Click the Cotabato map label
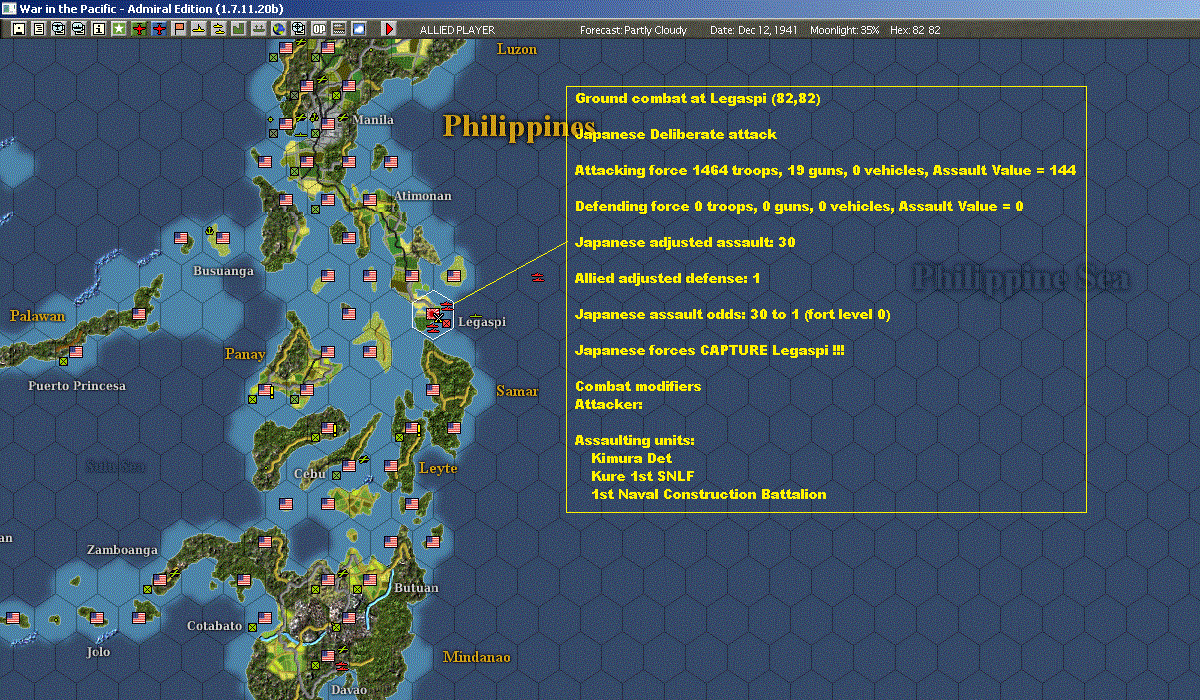1200x700 pixels. click(x=215, y=626)
